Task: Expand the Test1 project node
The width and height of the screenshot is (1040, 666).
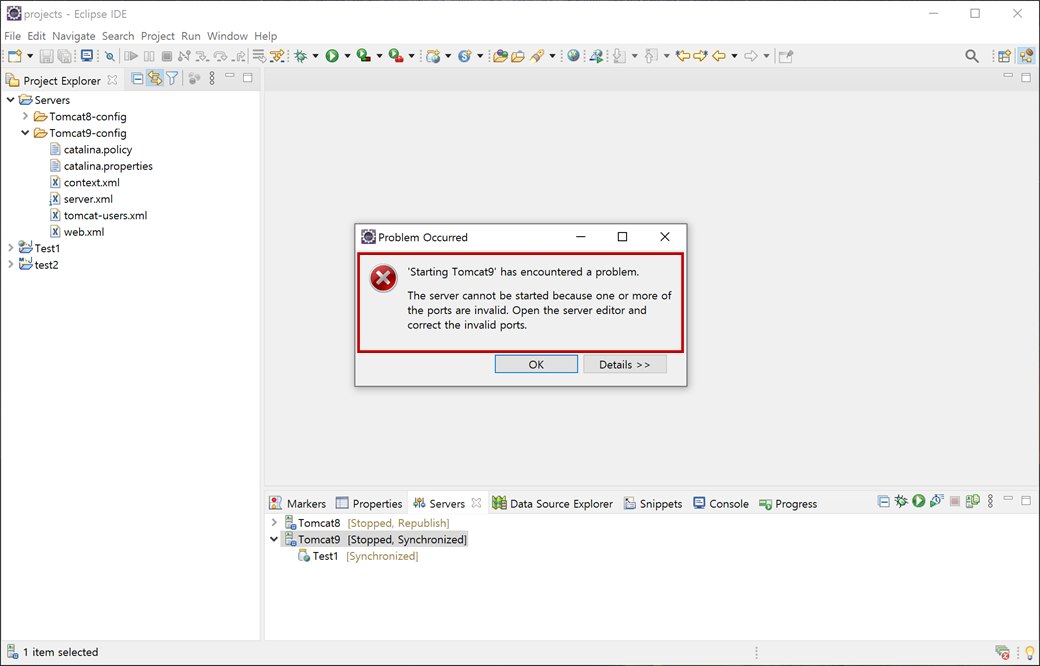Action: tap(11, 248)
